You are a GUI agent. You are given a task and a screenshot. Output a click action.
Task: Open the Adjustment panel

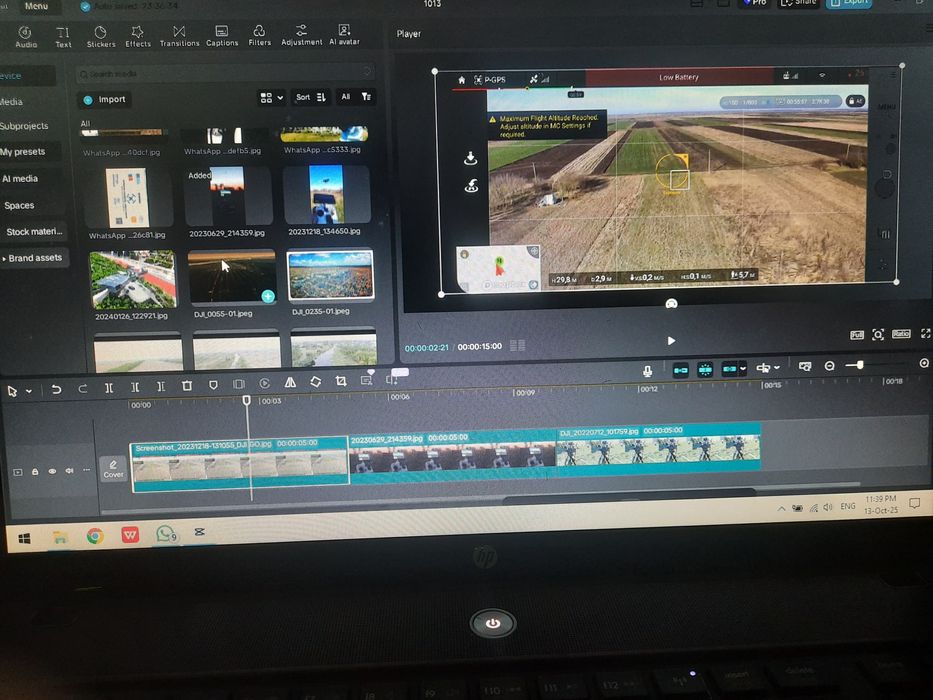tap(302, 35)
